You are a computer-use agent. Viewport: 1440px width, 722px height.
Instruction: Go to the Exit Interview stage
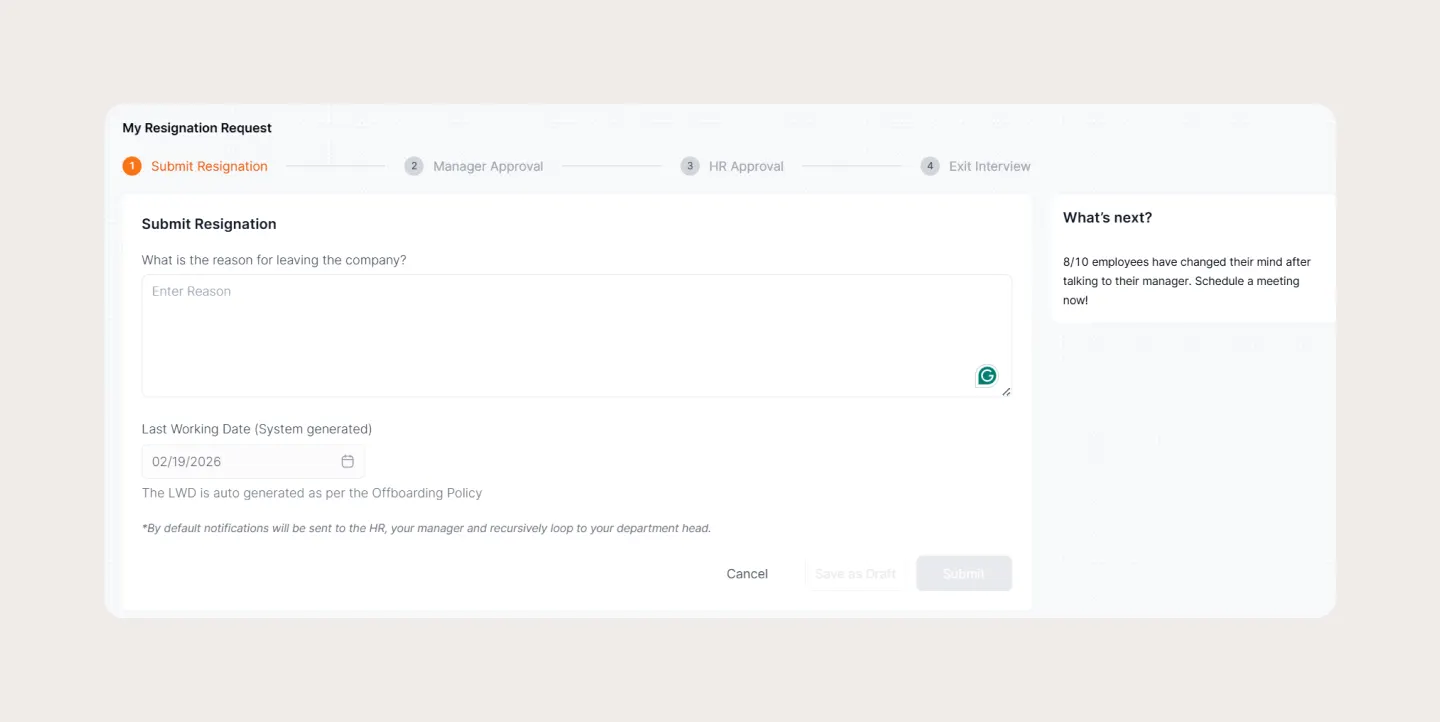989,165
